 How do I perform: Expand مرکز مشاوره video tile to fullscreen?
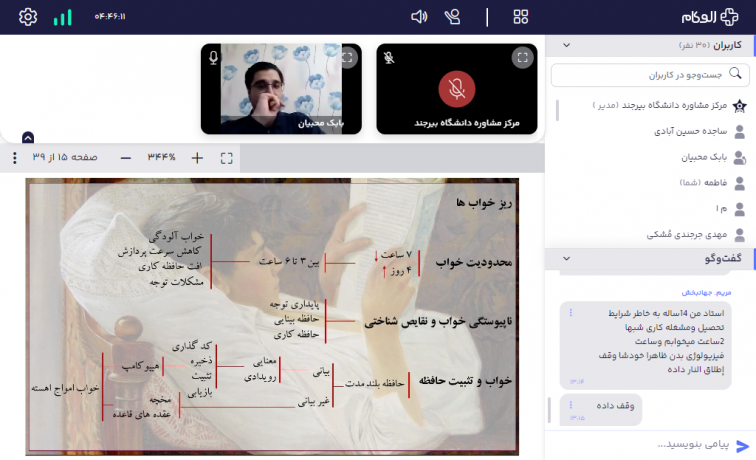point(523,58)
